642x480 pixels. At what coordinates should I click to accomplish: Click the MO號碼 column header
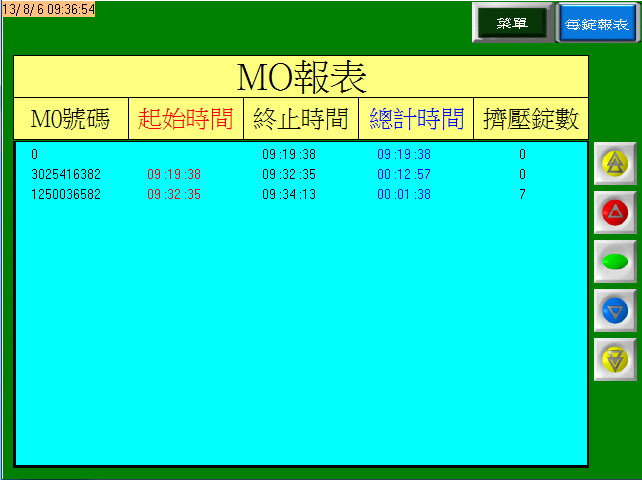(x=71, y=119)
